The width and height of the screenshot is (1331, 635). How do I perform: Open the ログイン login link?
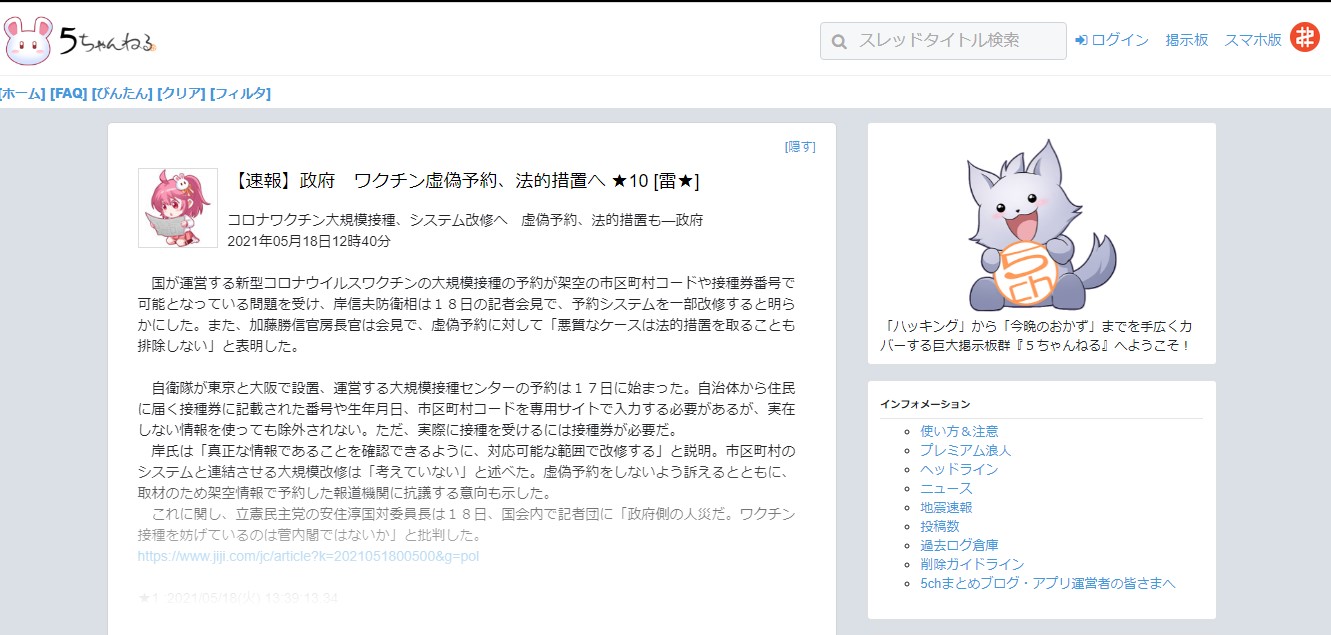[1112, 40]
